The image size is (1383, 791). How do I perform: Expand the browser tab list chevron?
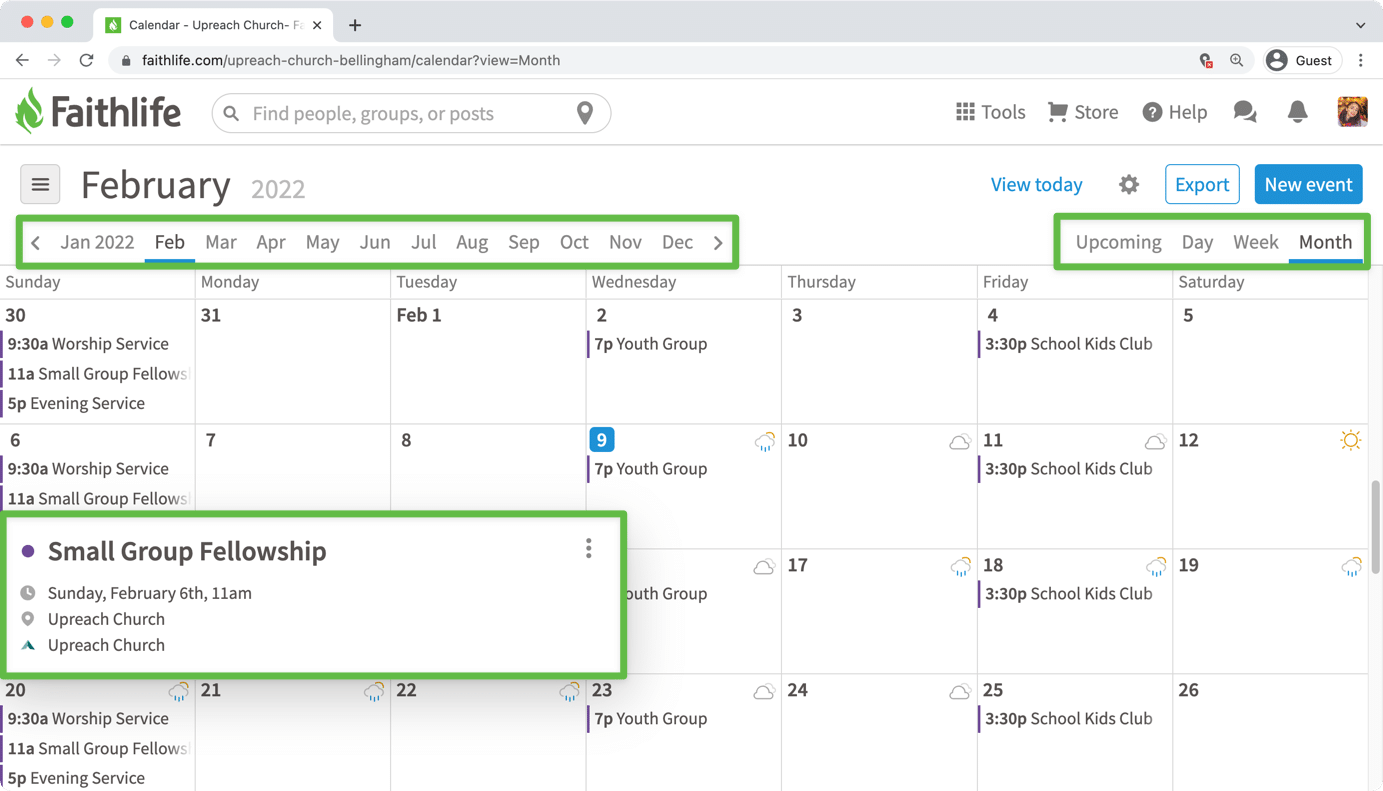[x=1361, y=25]
